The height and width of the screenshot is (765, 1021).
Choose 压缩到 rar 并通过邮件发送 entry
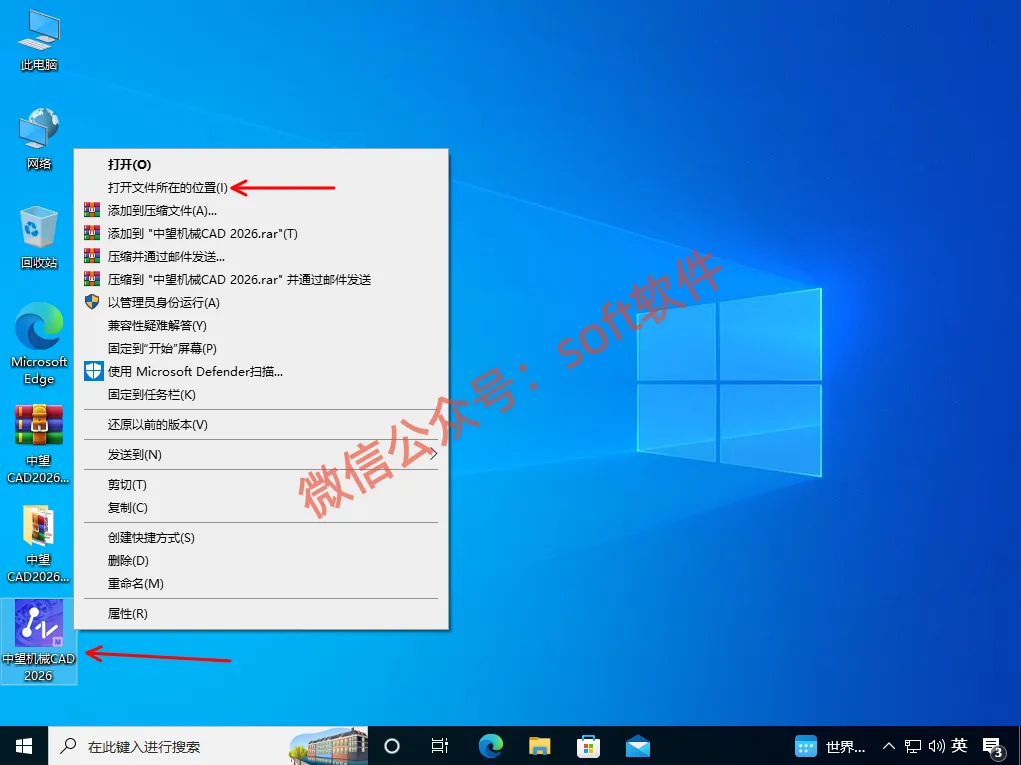pos(260,279)
